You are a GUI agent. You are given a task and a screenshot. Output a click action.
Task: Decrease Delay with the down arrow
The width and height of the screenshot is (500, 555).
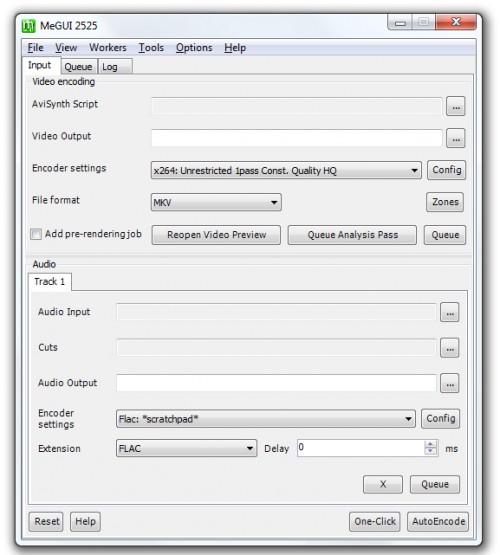(430, 452)
